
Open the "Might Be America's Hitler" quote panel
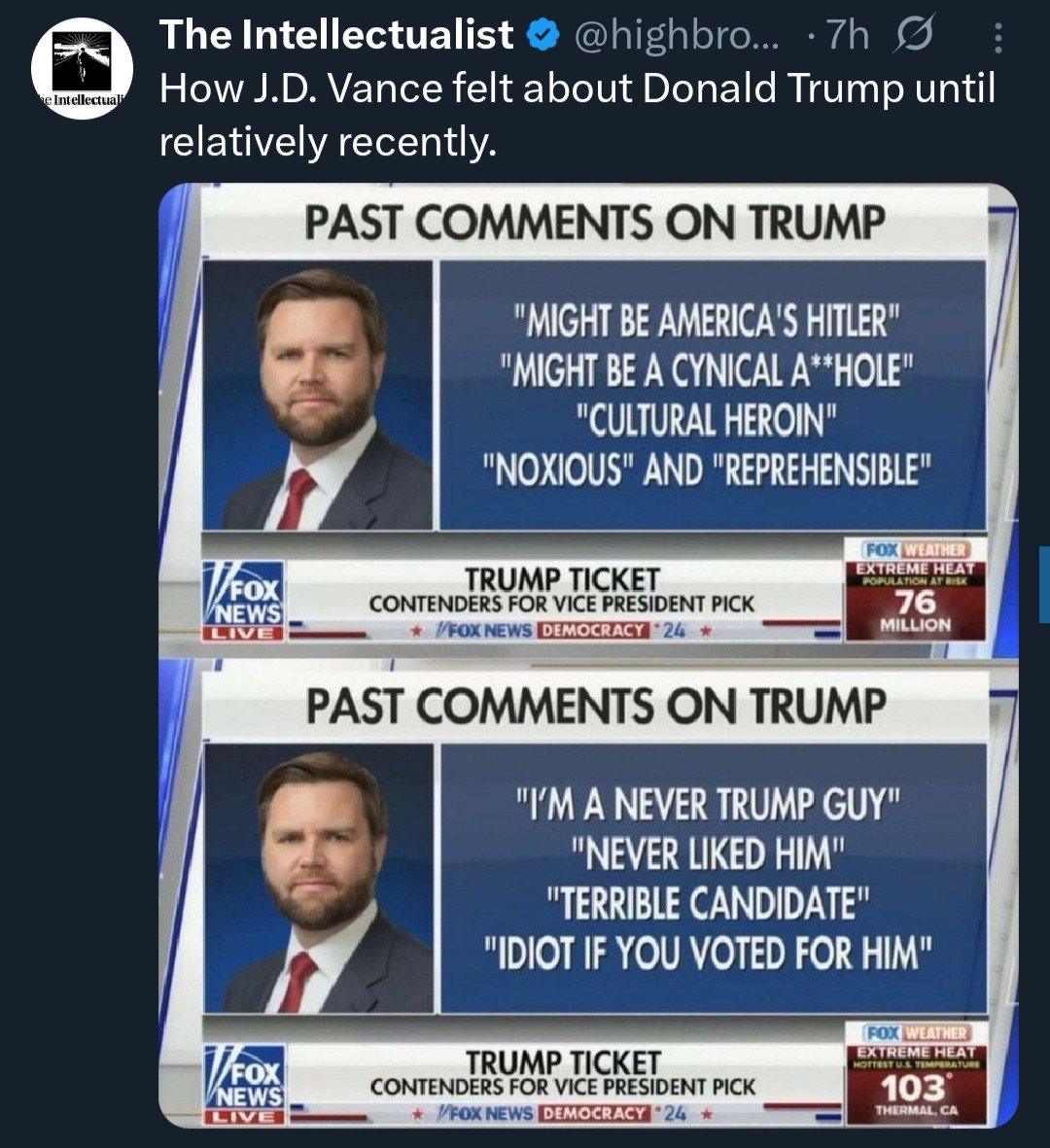point(713,395)
